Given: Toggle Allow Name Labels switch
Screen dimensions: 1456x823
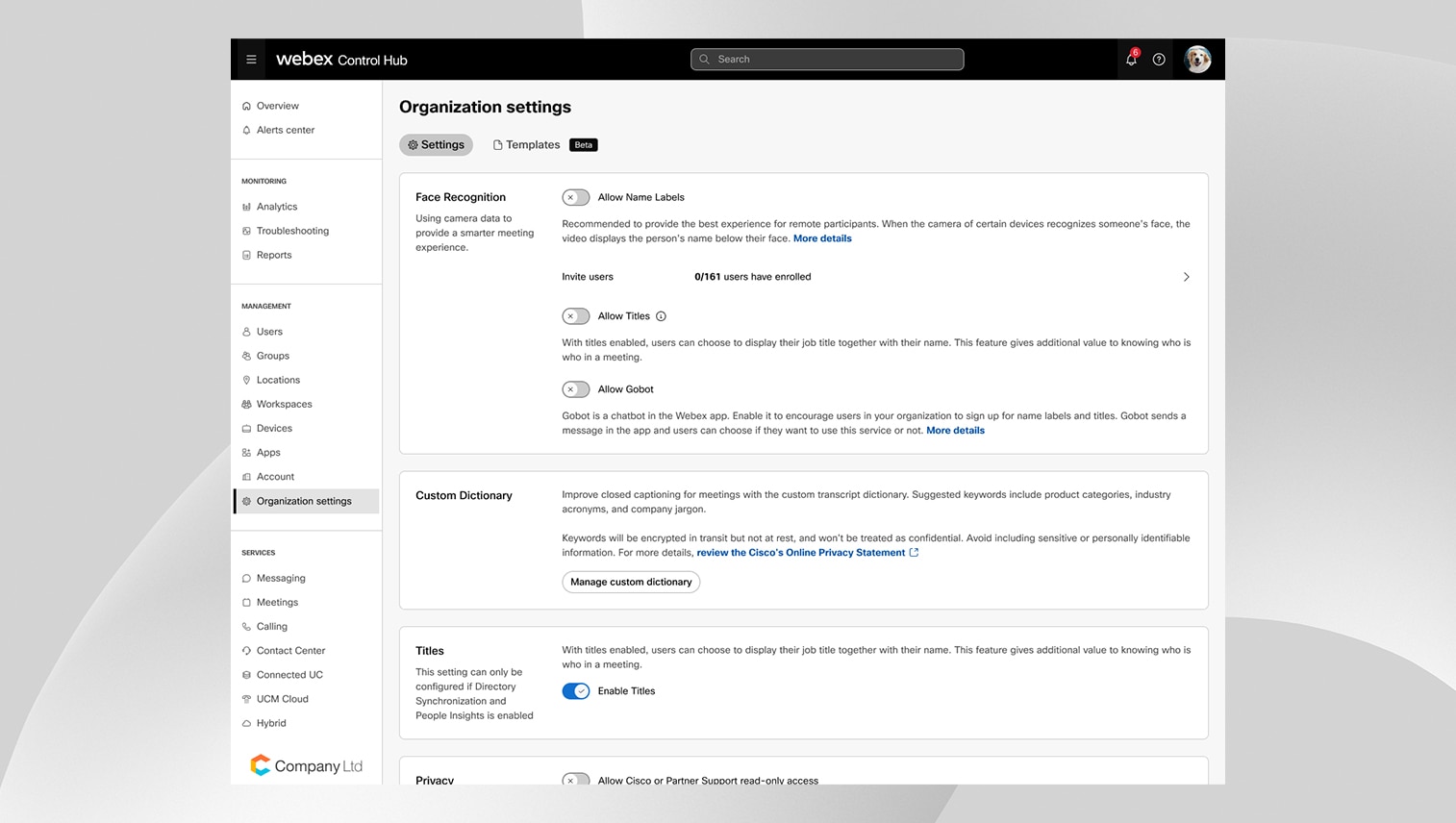Looking at the screenshot, I should 576,197.
